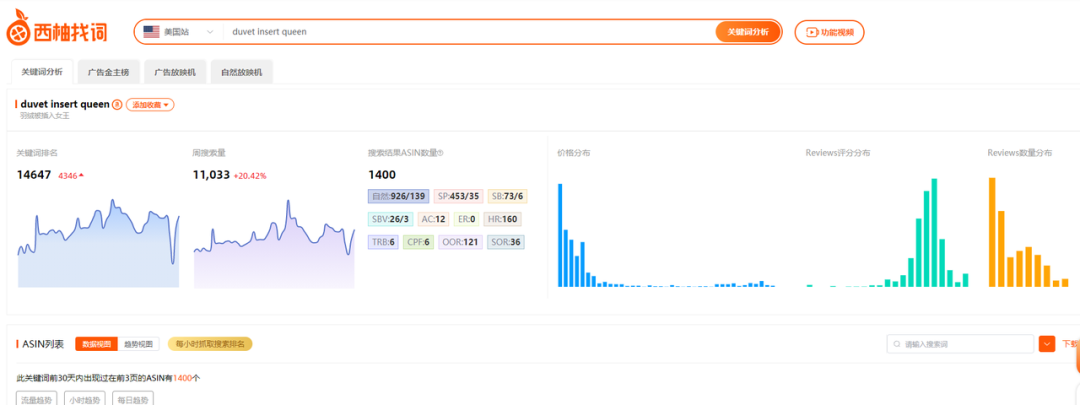Image resolution: width=1080 pixels, height=405 pixels.
Task: Click the US flag icon
Action: tap(151, 32)
